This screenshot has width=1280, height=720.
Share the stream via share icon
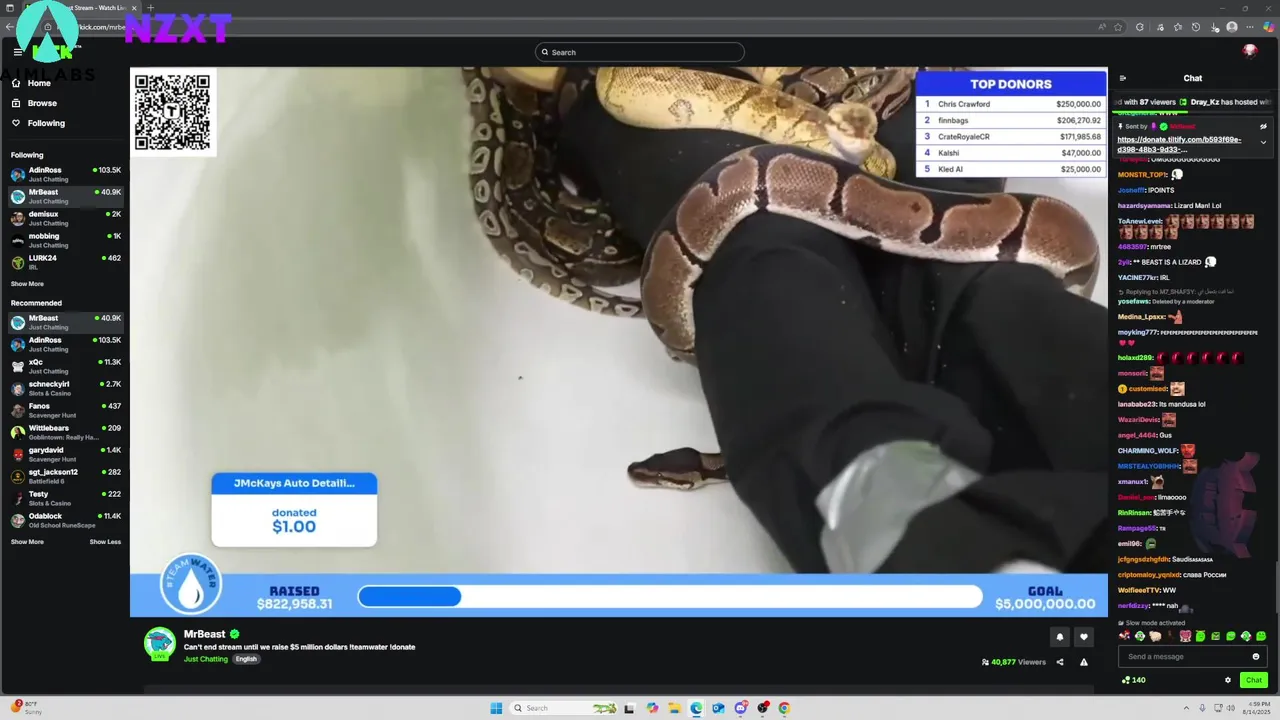1060,662
